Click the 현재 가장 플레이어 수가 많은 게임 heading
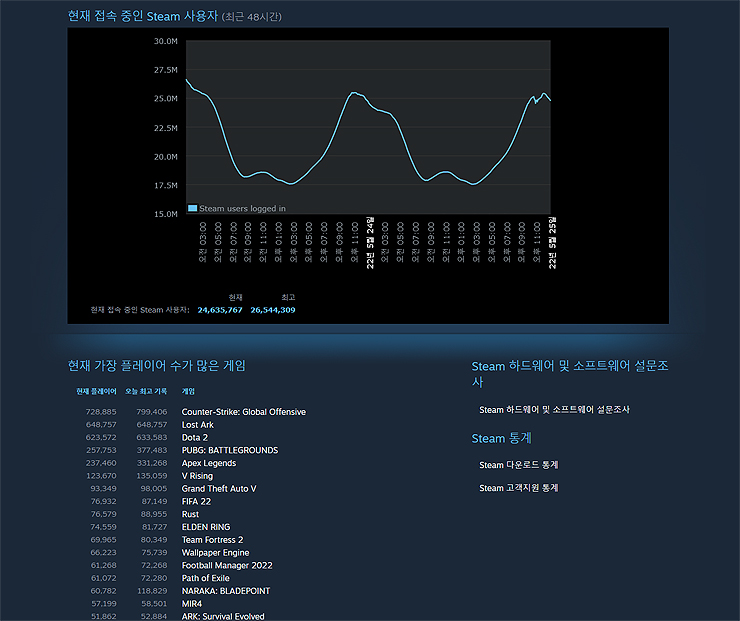The height and width of the screenshot is (621, 740). coord(157,366)
